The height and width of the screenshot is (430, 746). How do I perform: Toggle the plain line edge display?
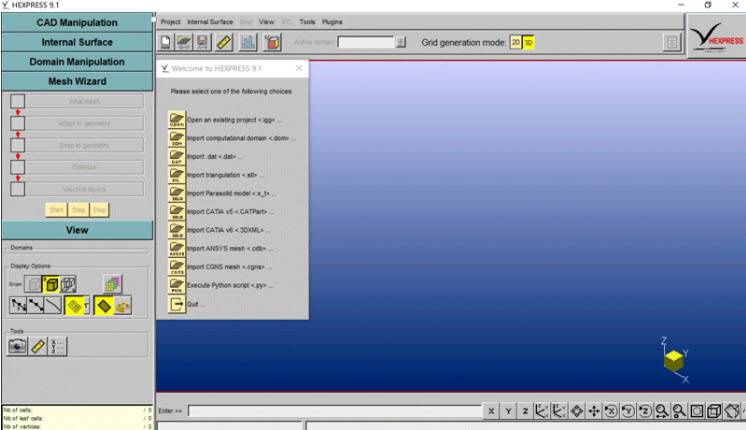tap(53, 306)
